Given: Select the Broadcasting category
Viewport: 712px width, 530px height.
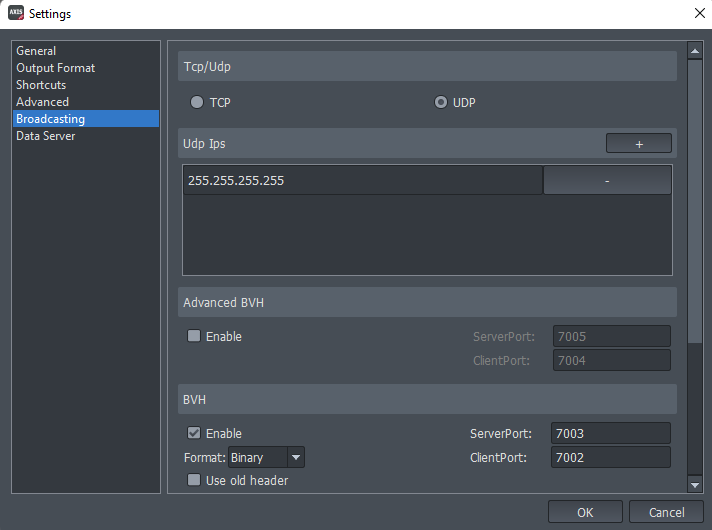Looking at the screenshot, I should [86, 119].
